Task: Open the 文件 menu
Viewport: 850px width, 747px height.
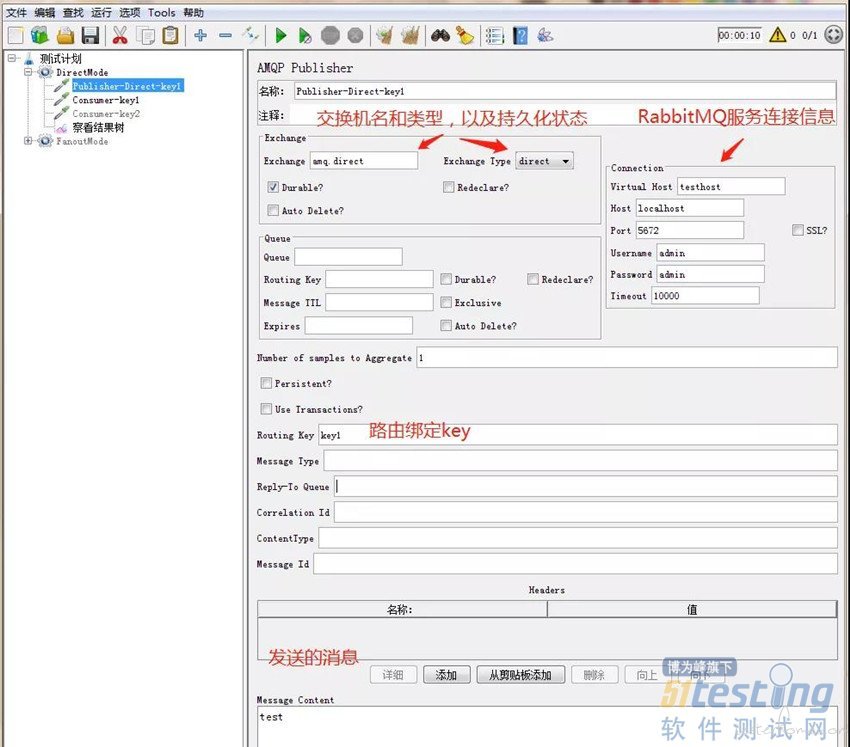Action: click(16, 12)
